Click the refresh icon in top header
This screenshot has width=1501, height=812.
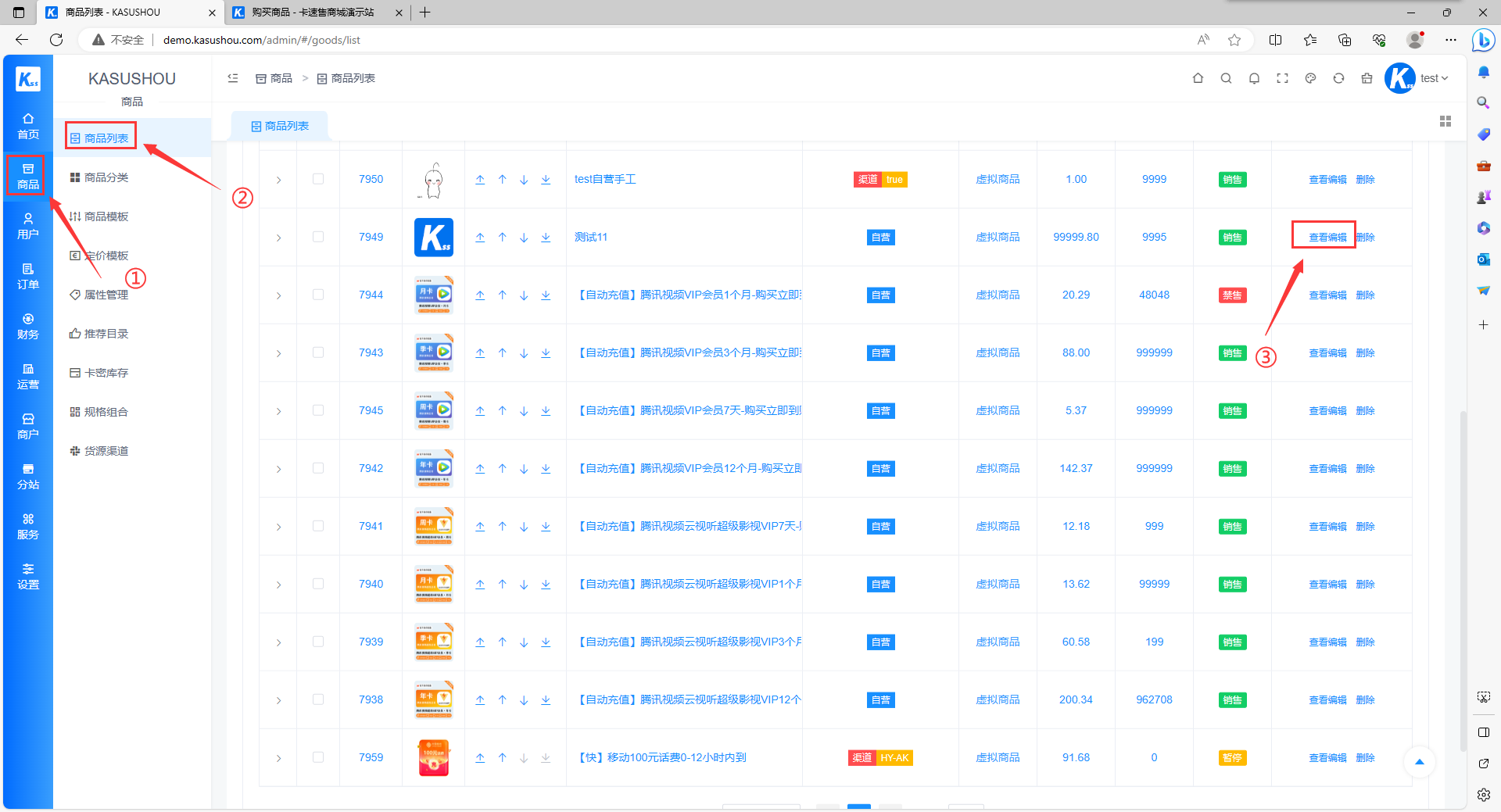point(1338,78)
